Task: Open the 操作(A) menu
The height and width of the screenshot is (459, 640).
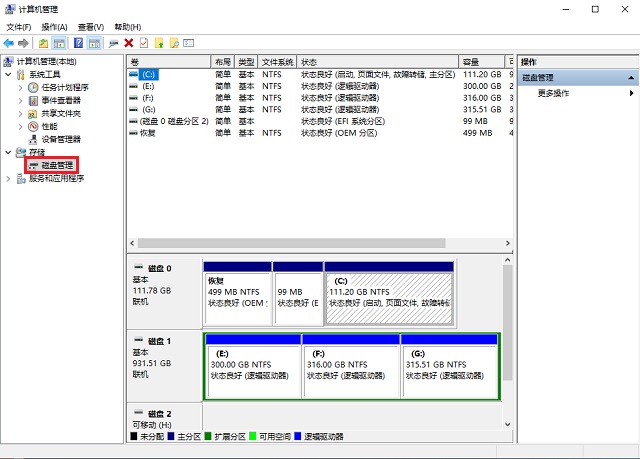Action: pyautogui.click(x=54, y=27)
